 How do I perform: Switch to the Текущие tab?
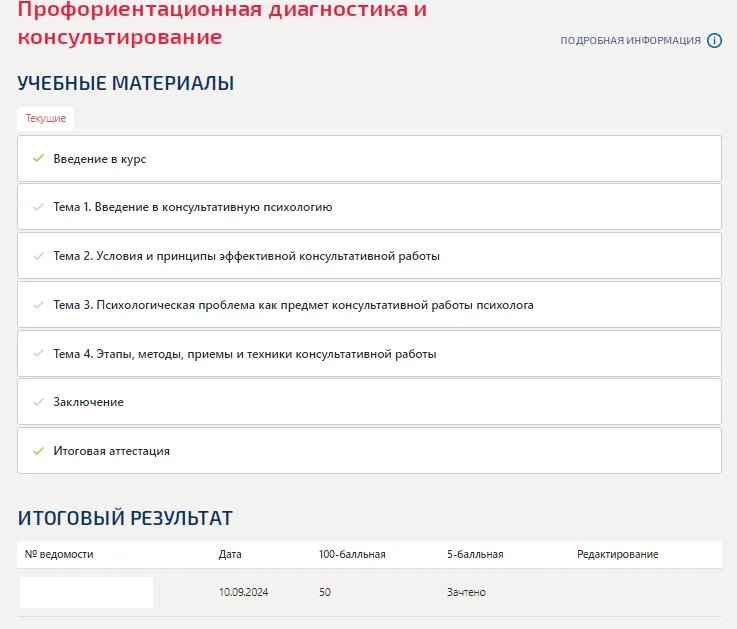click(x=46, y=118)
